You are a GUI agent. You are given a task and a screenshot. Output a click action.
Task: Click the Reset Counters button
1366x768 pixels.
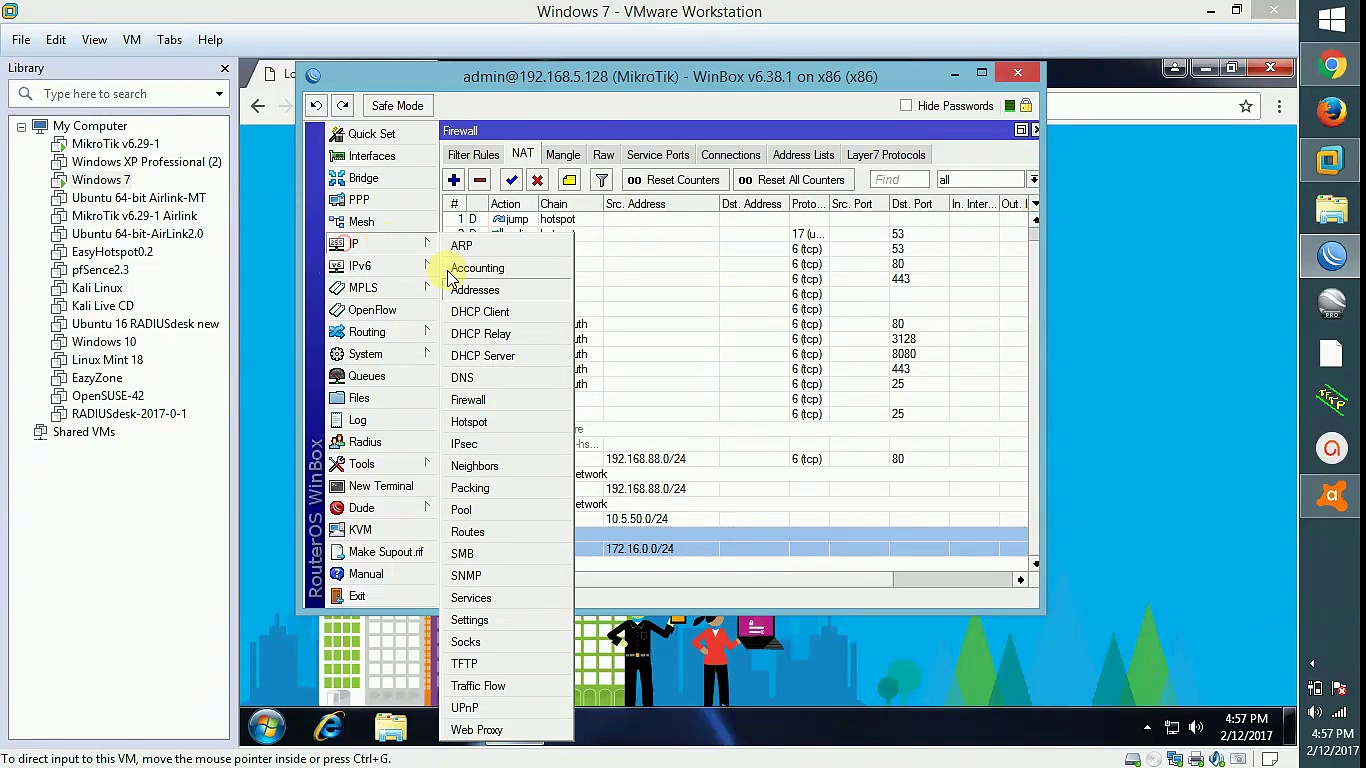673,180
